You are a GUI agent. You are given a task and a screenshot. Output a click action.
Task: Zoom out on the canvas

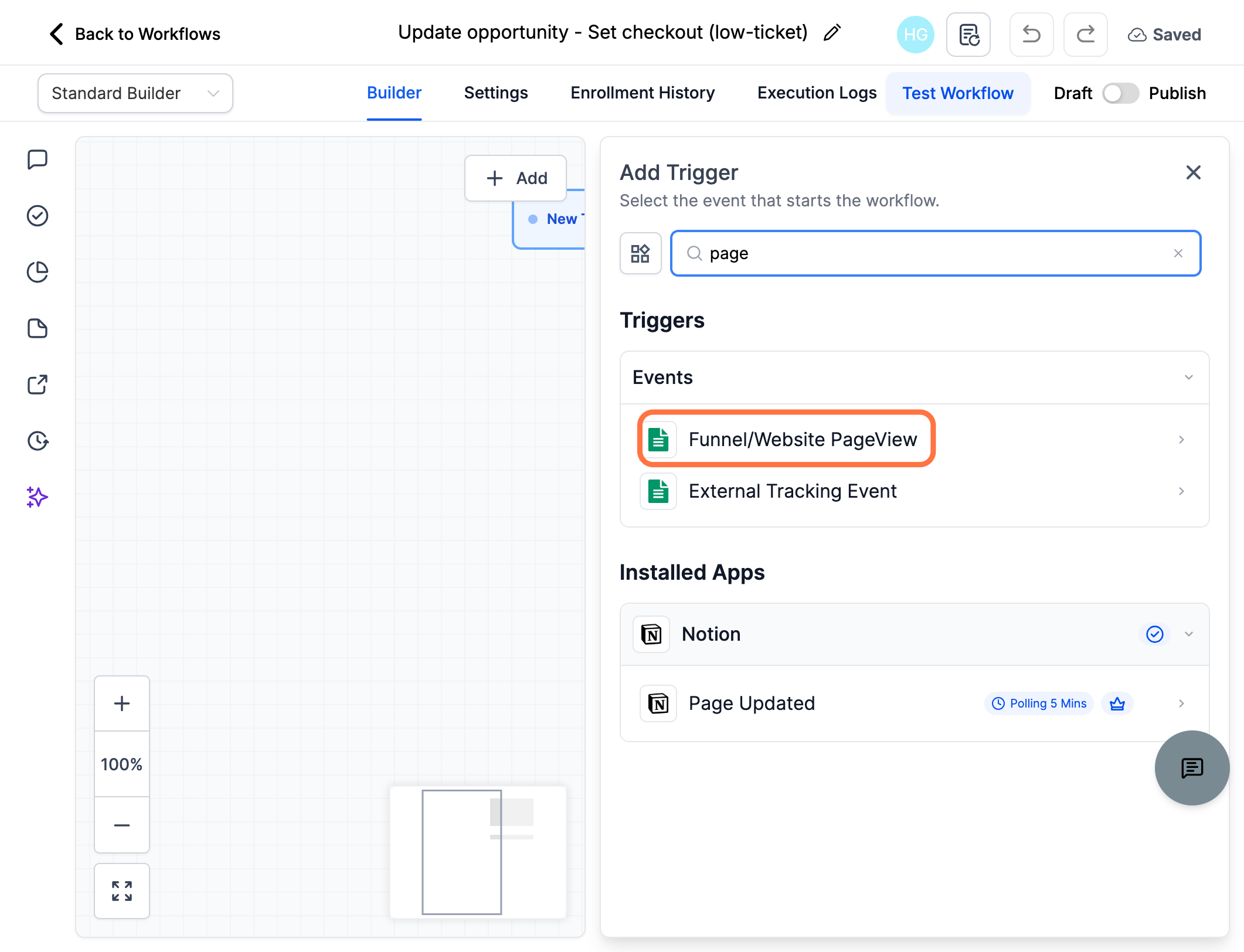[x=122, y=825]
